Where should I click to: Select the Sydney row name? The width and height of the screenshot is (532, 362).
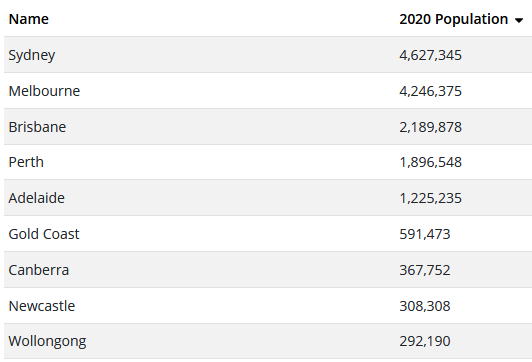32,55
